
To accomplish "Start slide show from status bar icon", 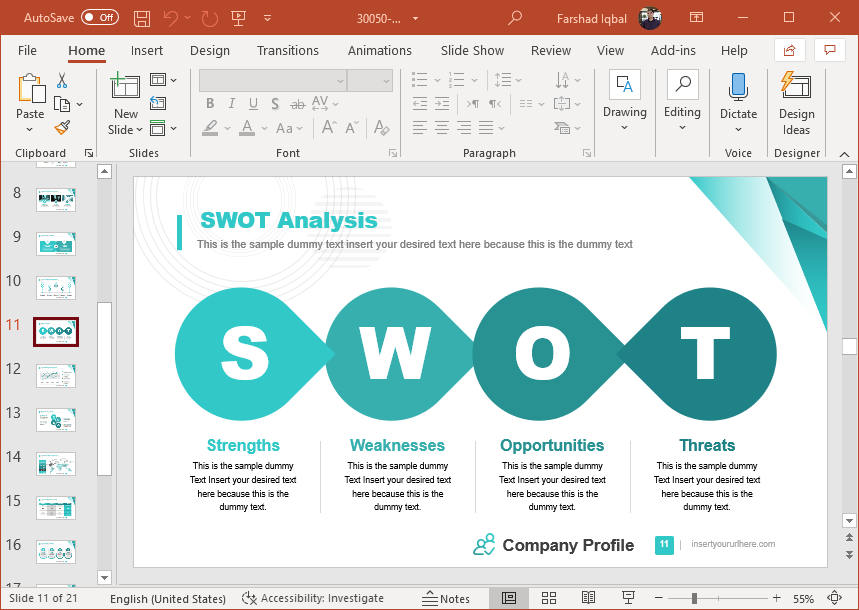I will click(629, 598).
